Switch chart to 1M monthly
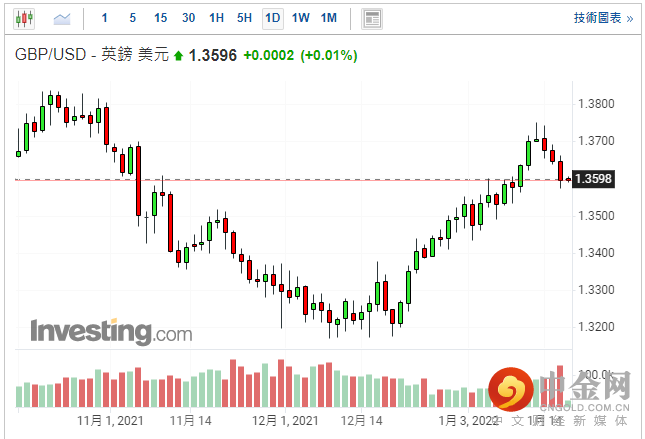This screenshot has height=439, width=645. tap(329, 18)
